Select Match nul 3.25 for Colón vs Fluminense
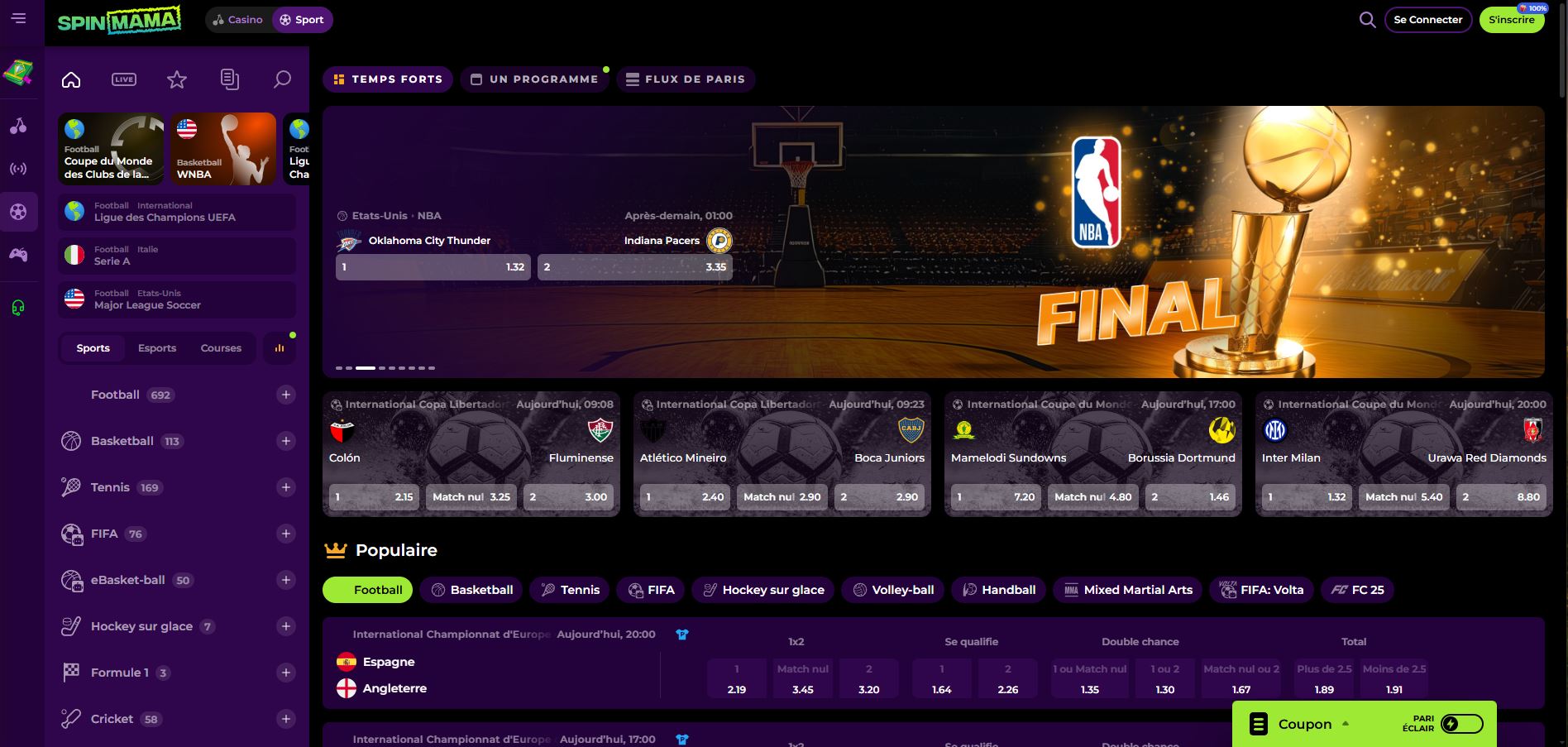 click(x=471, y=497)
